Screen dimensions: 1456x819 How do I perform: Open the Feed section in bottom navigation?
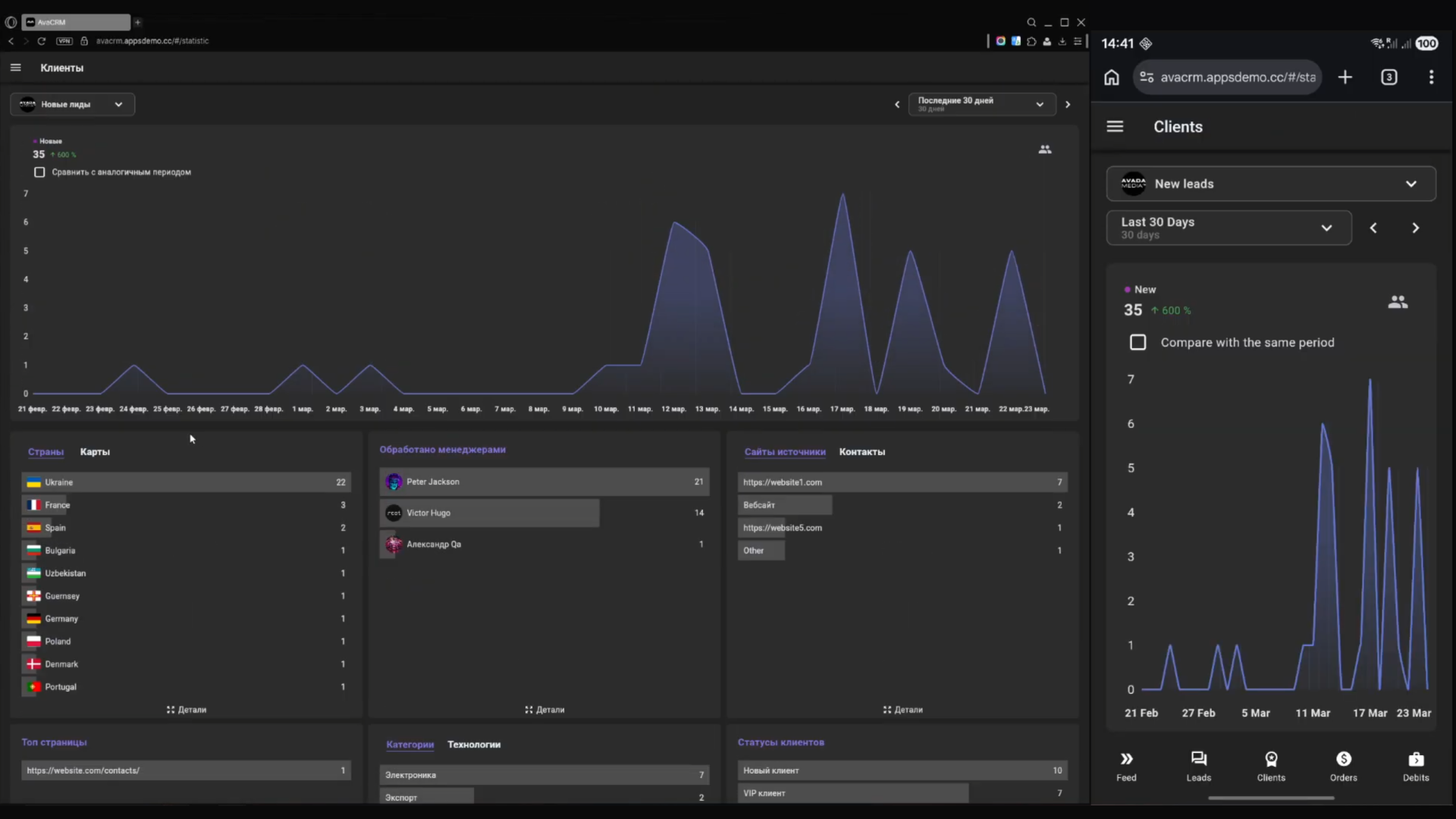pyautogui.click(x=1127, y=765)
